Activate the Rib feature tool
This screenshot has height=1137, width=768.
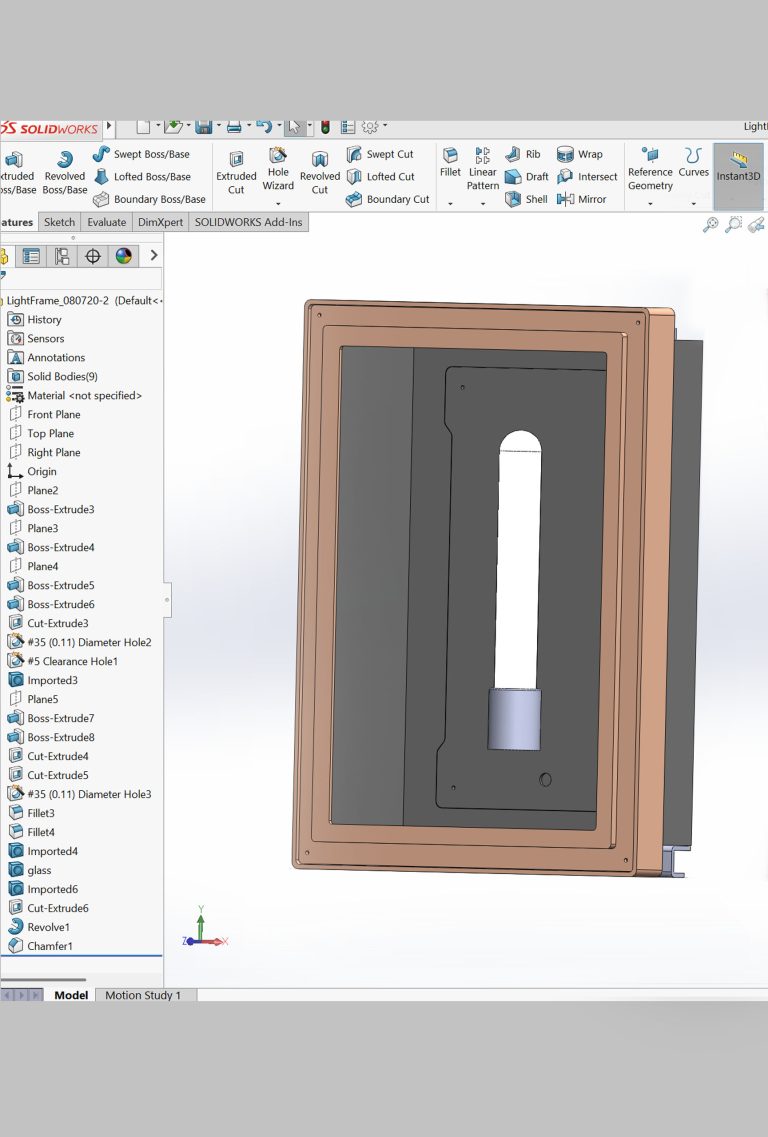(x=523, y=154)
